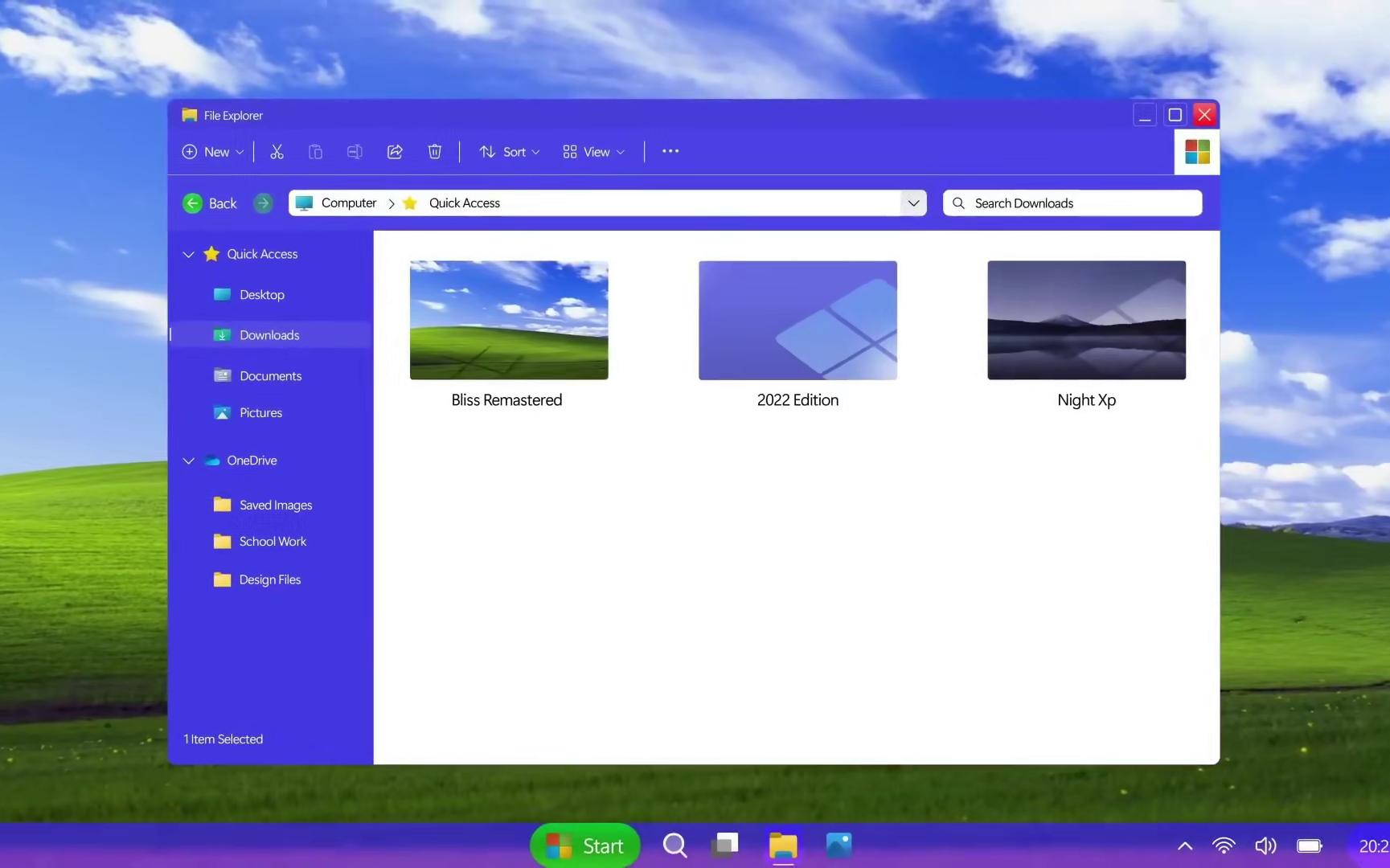Click the Rename icon in toolbar
Image resolution: width=1390 pixels, height=868 pixels.
pyautogui.click(x=355, y=152)
